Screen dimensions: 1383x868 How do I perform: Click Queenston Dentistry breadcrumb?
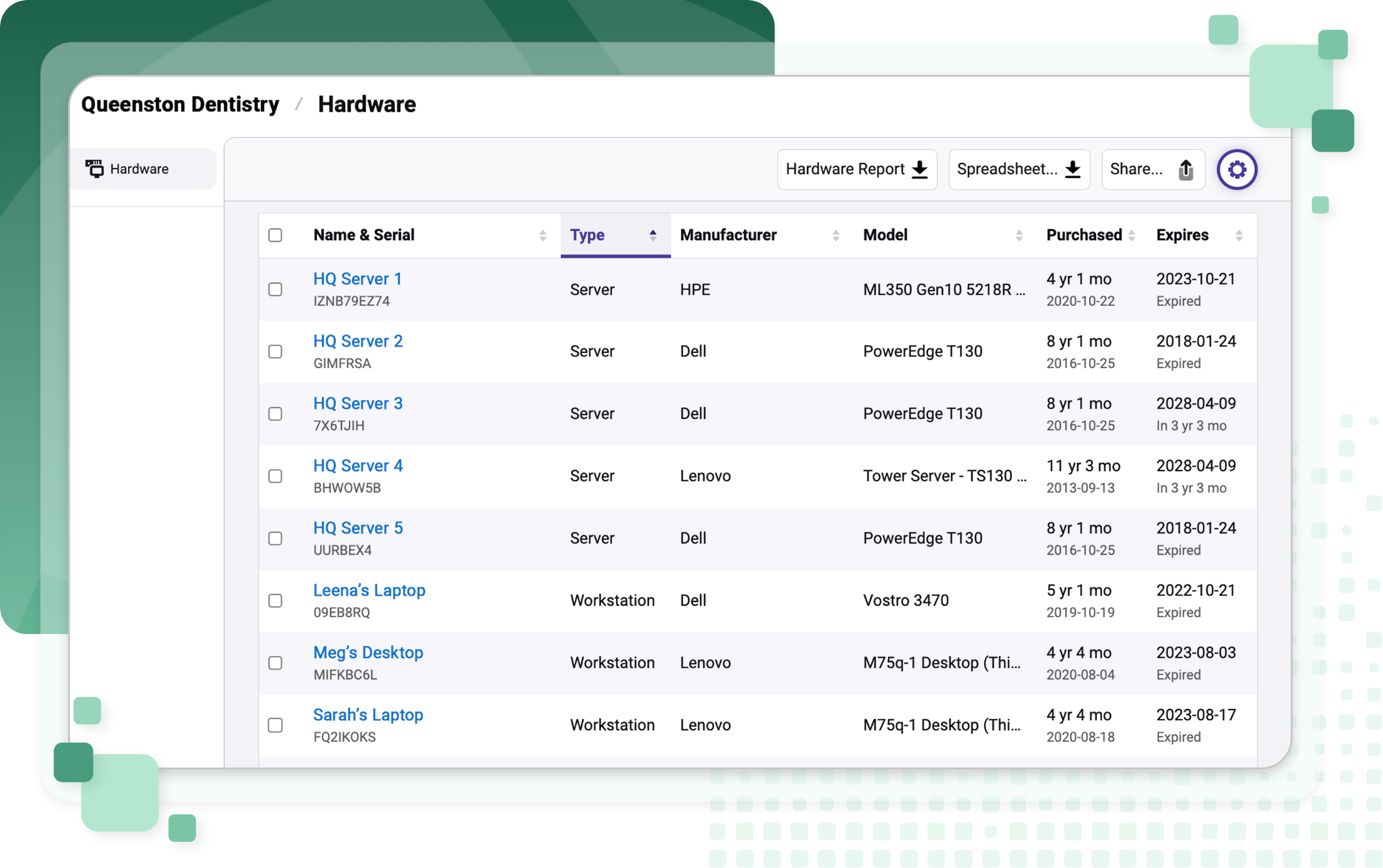180,104
